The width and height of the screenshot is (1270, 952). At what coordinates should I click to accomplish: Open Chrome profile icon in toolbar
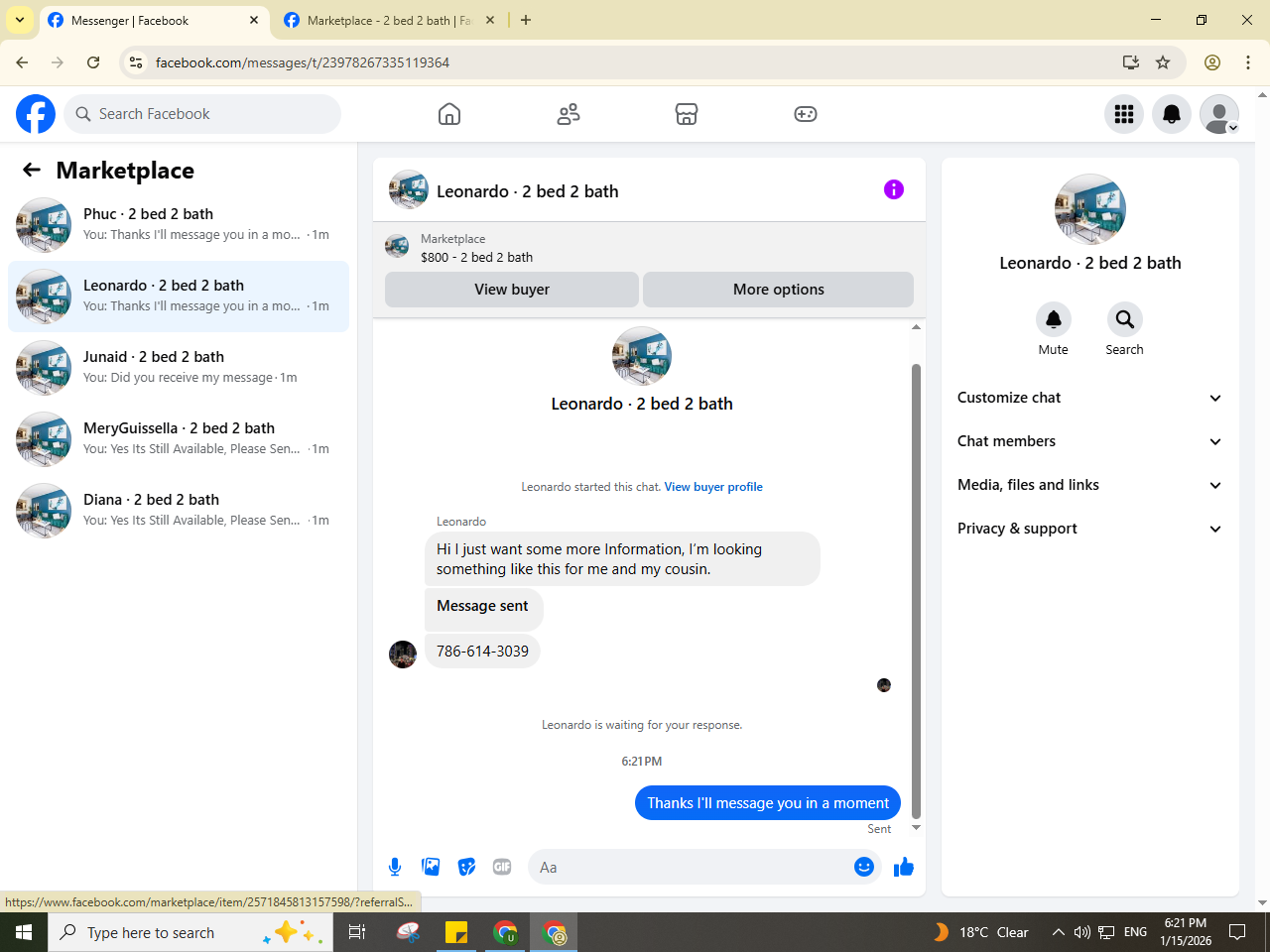tap(1212, 62)
